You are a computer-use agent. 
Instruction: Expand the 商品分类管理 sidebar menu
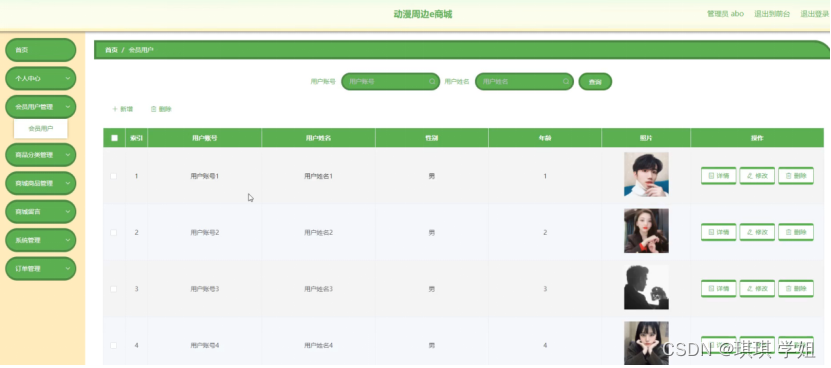tap(41, 155)
